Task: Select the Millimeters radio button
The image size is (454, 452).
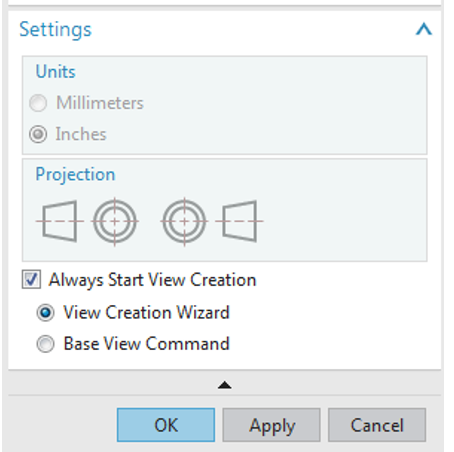Action: (38, 103)
